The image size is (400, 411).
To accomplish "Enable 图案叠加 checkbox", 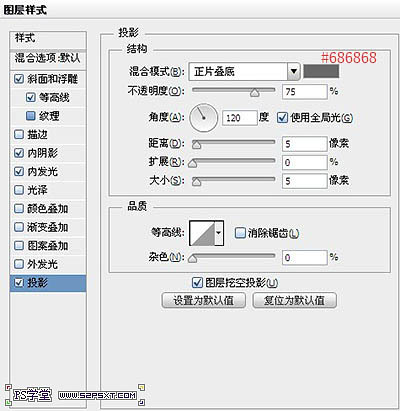I will click(19, 246).
